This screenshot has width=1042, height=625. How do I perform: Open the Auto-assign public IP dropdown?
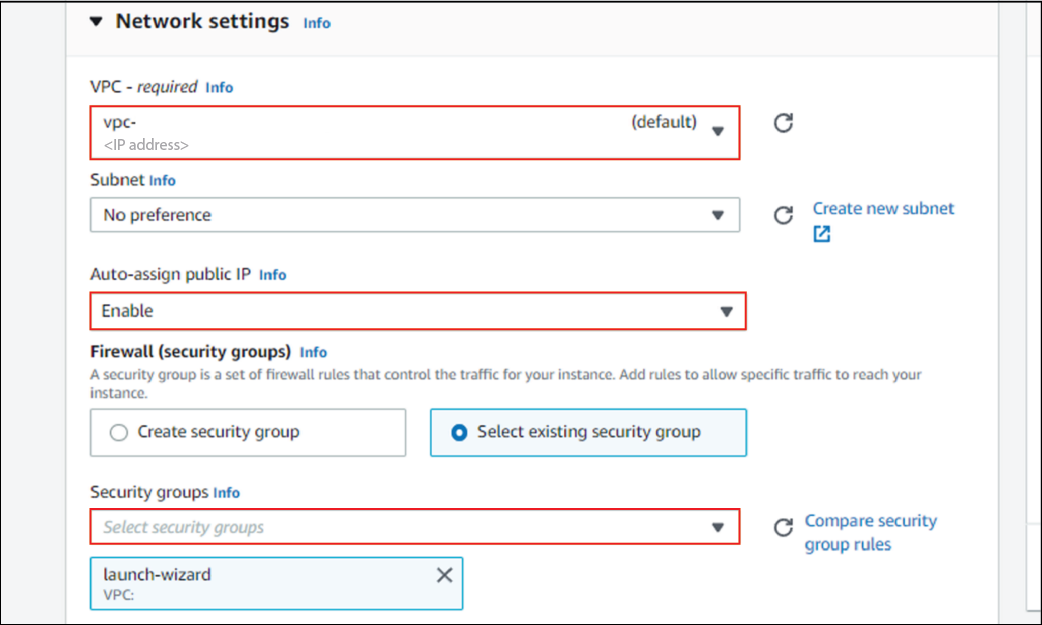(418, 311)
